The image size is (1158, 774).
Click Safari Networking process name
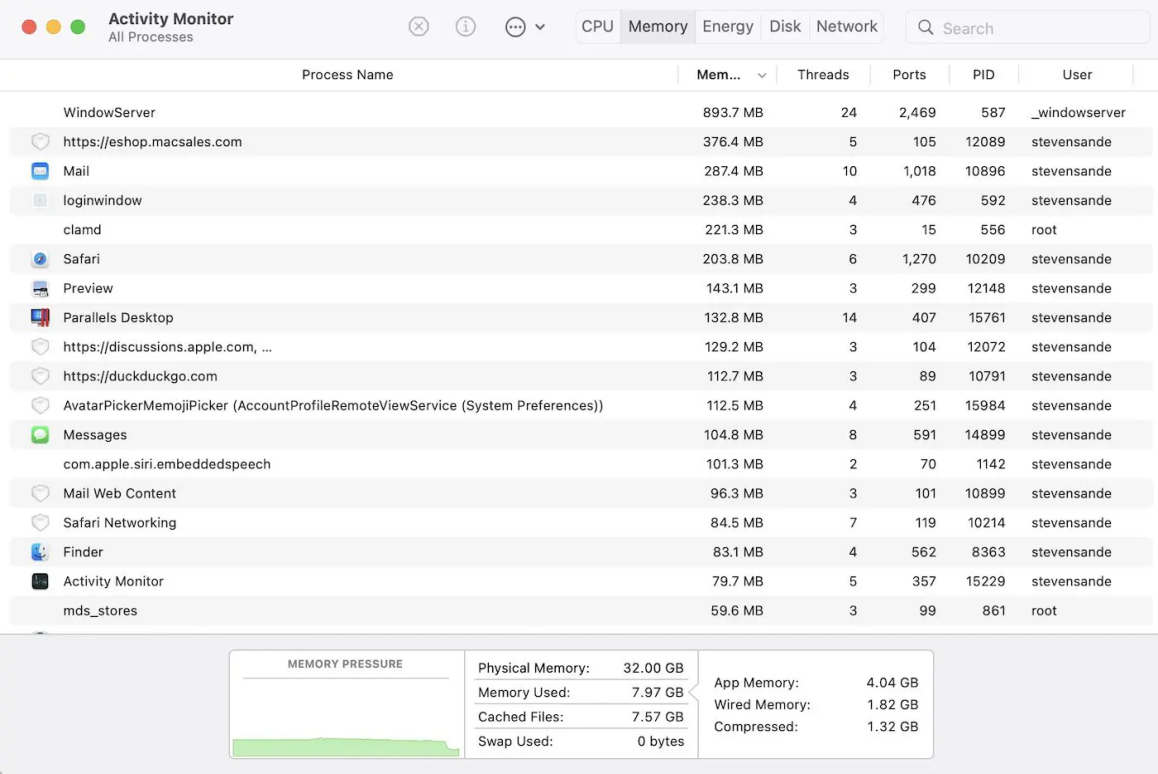(120, 523)
